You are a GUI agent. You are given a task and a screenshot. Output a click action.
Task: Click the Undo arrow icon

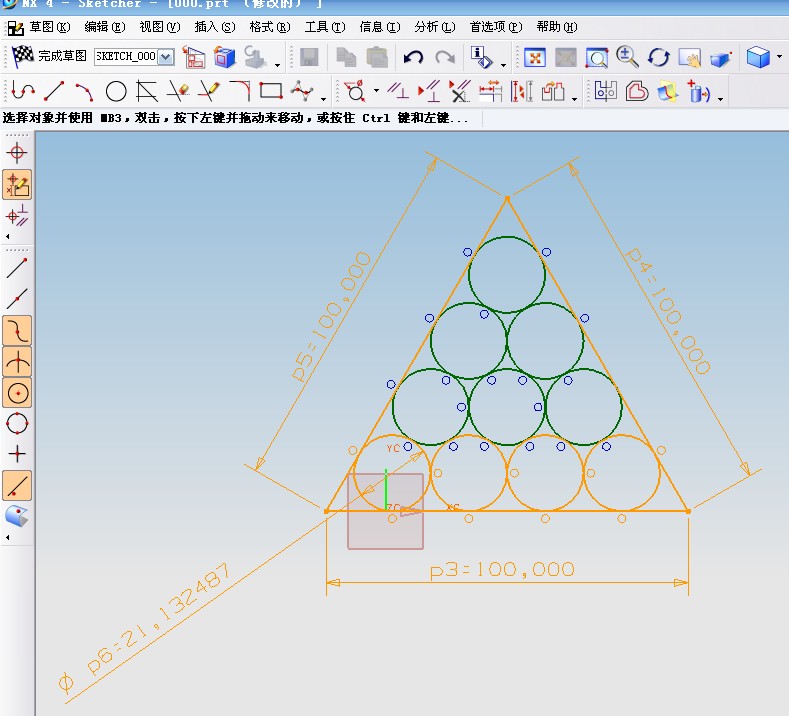414,57
